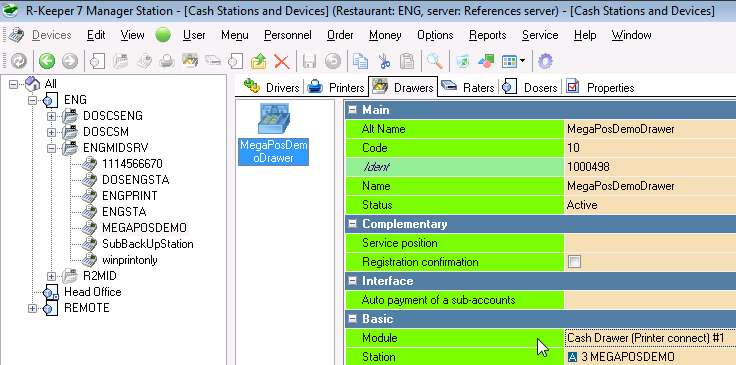Select Head Office in the tree
The height and width of the screenshot is (365, 736).
point(92,292)
